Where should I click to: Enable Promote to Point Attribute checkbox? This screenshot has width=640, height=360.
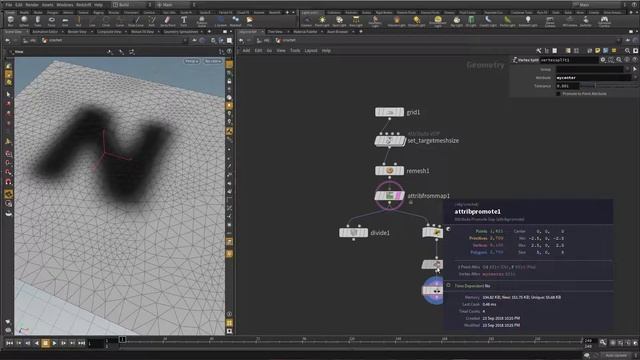click(558, 94)
